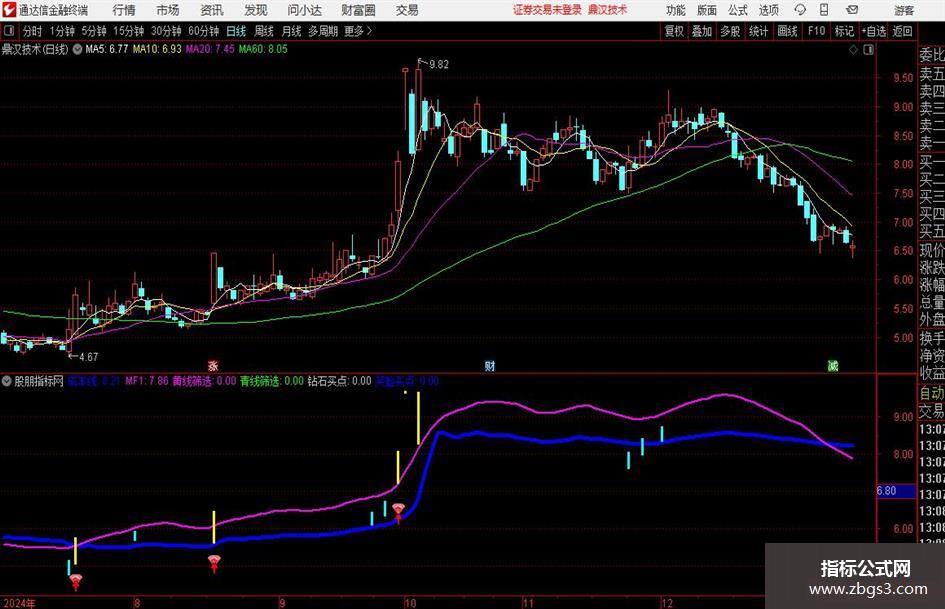Click the 钻石买点: 0.00 indicator label
This screenshot has height=609, width=945.
pyautogui.click(x=339, y=381)
